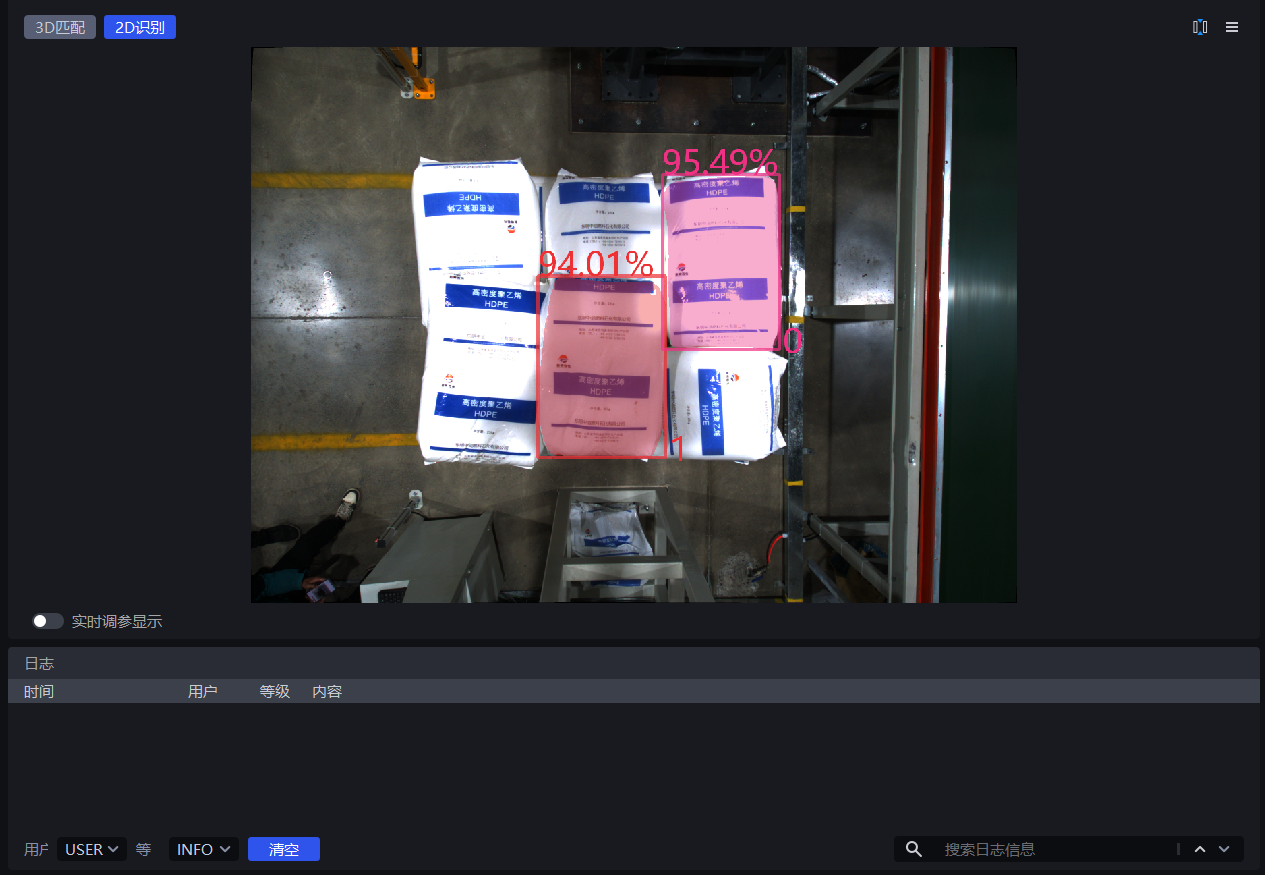Click the 用户 column header in log
The width and height of the screenshot is (1265, 875).
click(x=202, y=691)
